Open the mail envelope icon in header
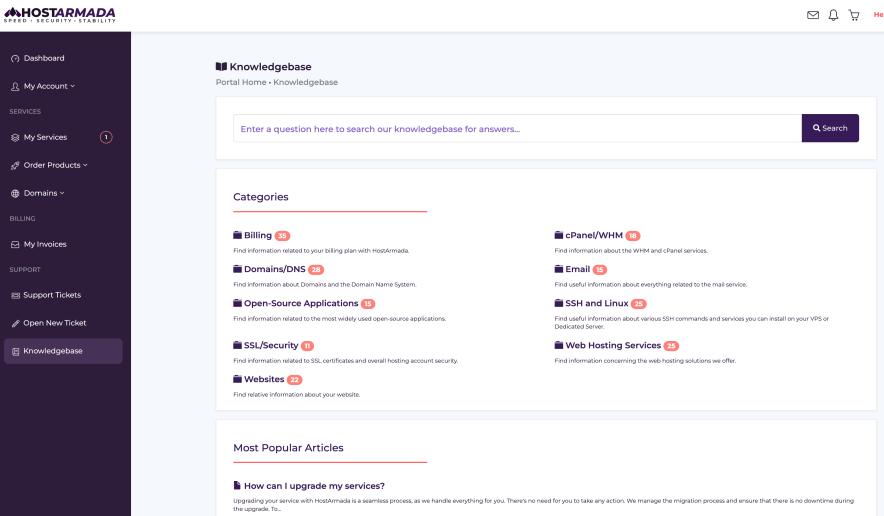 pyautogui.click(x=812, y=15)
